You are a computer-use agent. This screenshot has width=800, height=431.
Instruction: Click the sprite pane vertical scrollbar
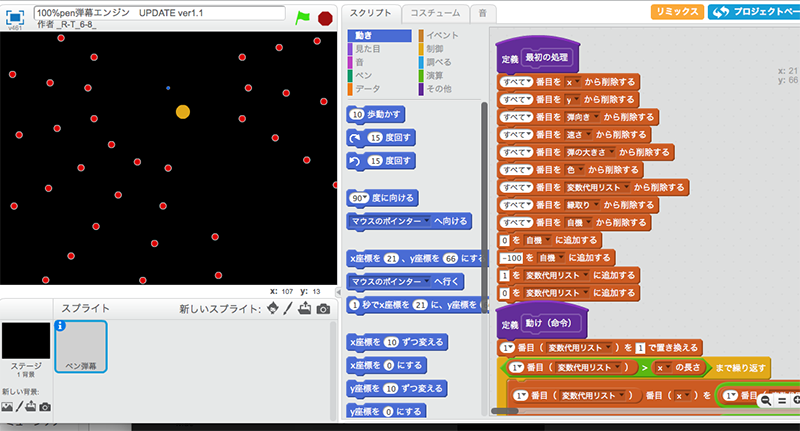pyautogui.click(x=333, y=370)
